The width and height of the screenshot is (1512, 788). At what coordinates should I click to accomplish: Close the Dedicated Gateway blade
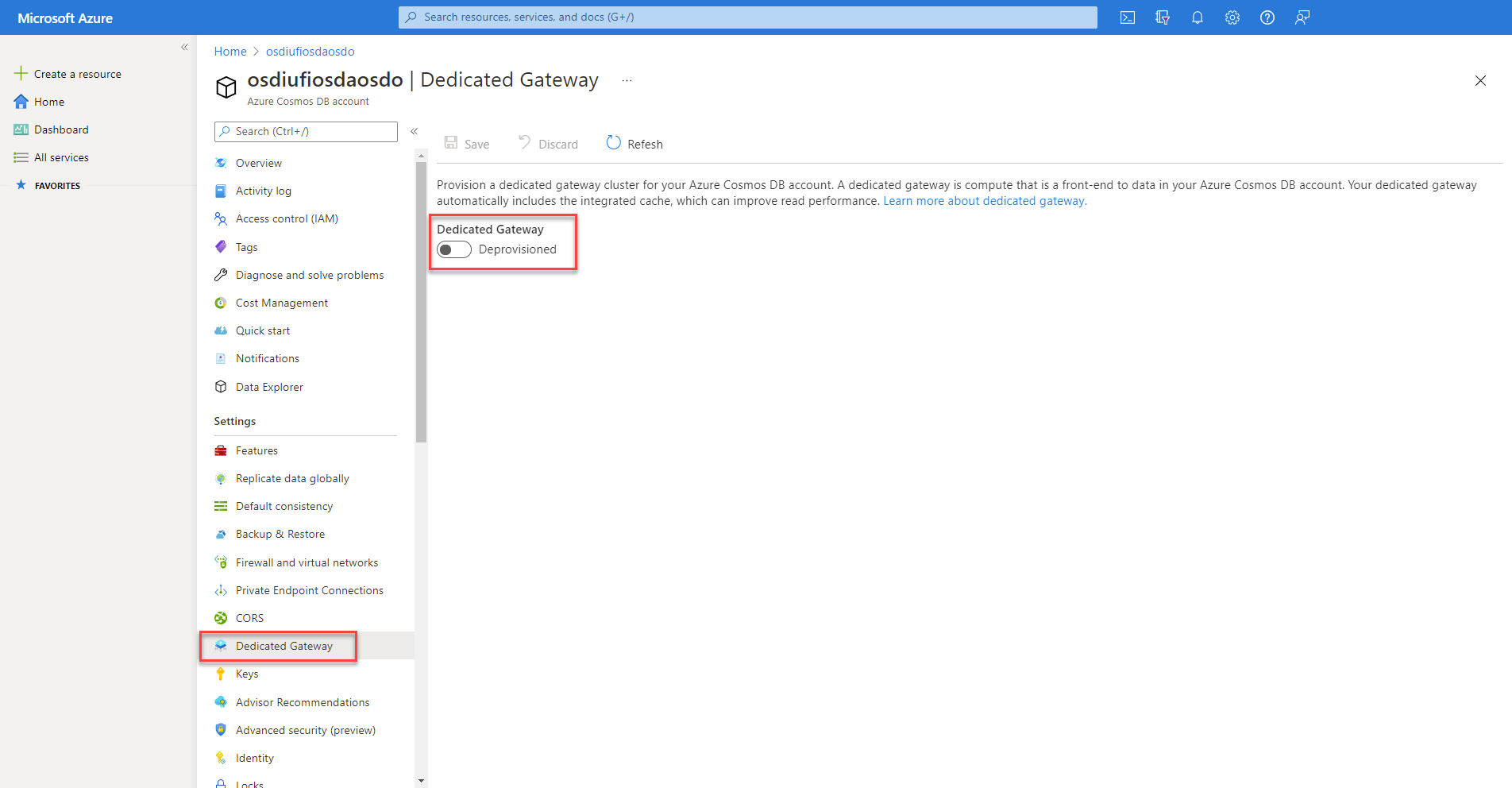click(x=1480, y=80)
